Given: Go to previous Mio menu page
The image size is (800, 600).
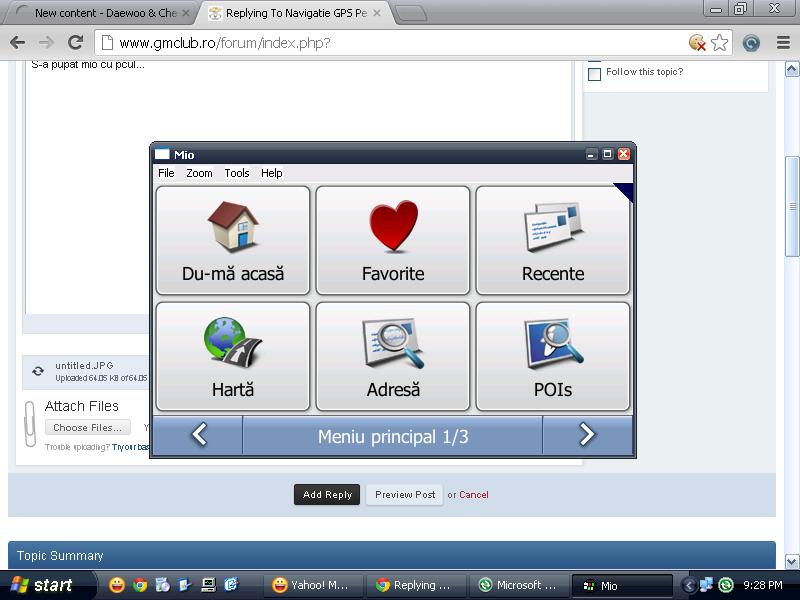Looking at the screenshot, I should 198,435.
